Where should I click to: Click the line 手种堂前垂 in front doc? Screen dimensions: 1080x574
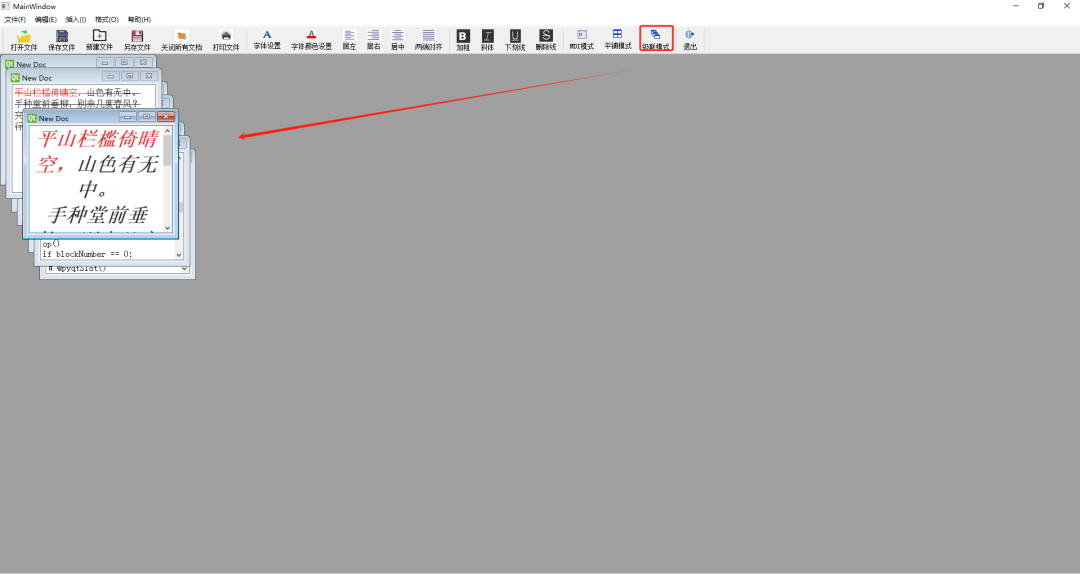pyautogui.click(x=98, y=215)
